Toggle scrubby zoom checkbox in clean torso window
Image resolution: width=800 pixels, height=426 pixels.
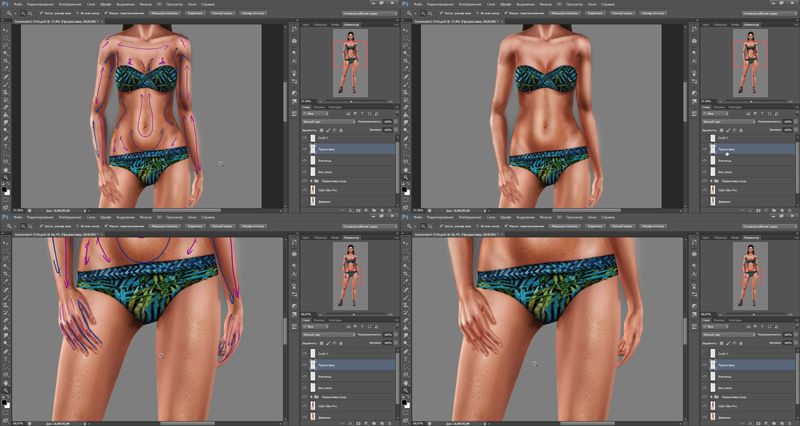pyautogui.click(x=505, y=13)
